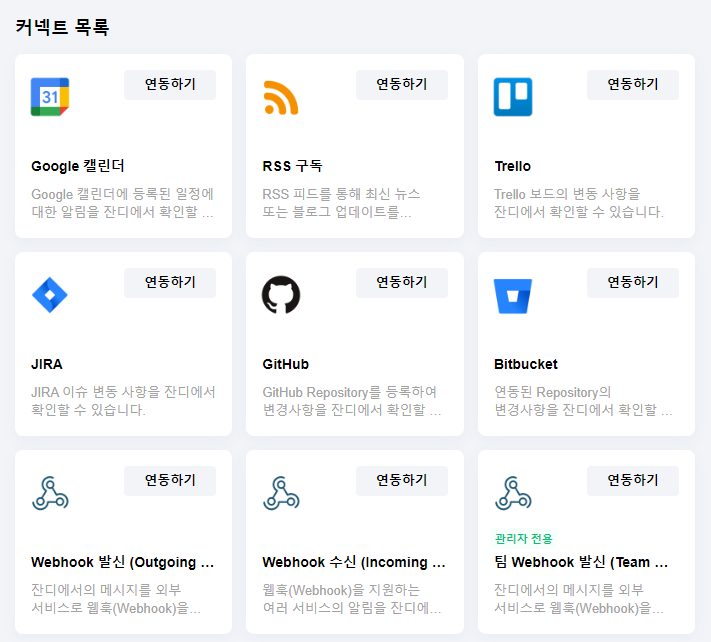Click the RSS 피드를 통해 description
The image size is (711, 642).
click(x=341, y=203)
